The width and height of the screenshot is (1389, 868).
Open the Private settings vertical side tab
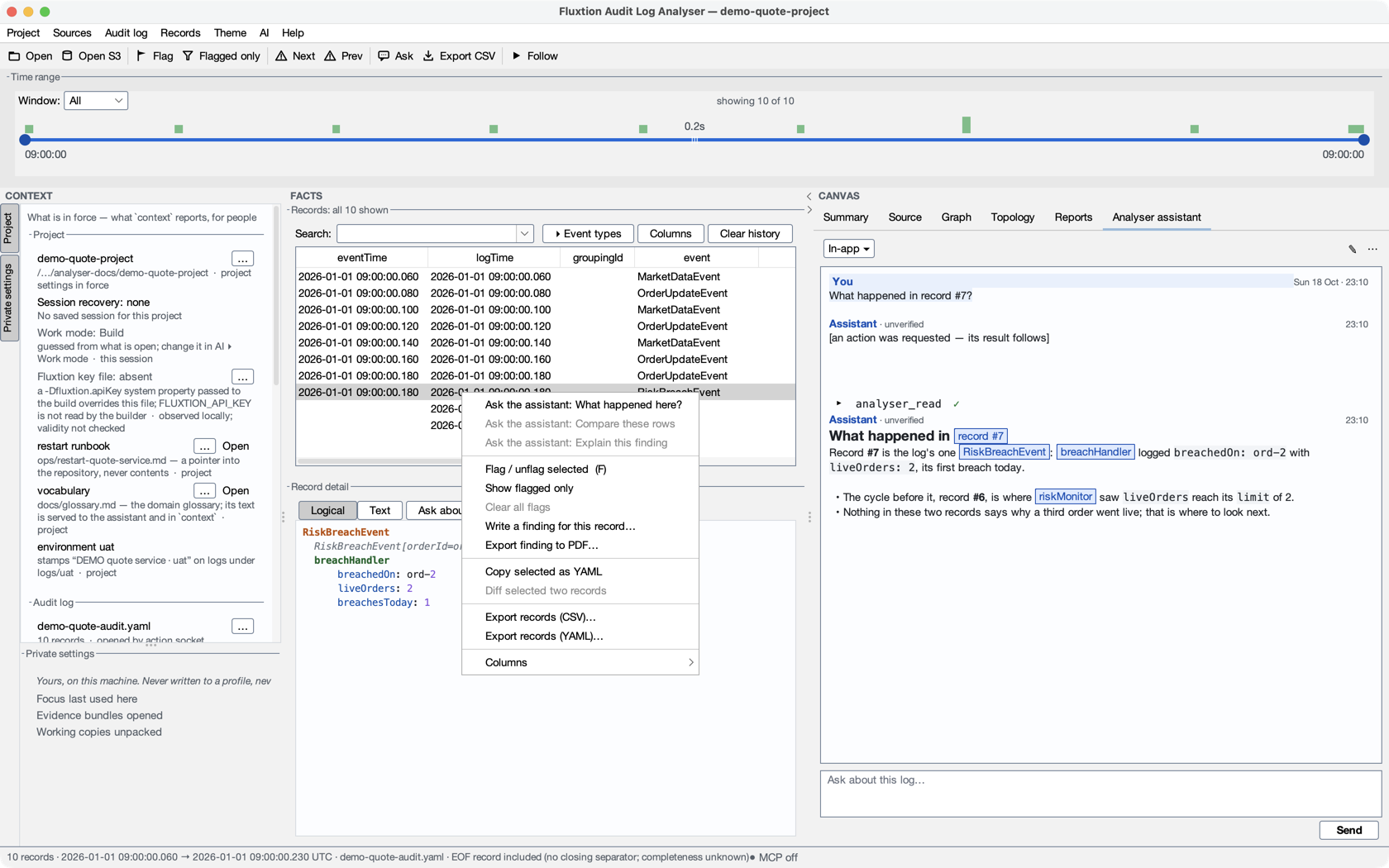(x=8, y=298)
